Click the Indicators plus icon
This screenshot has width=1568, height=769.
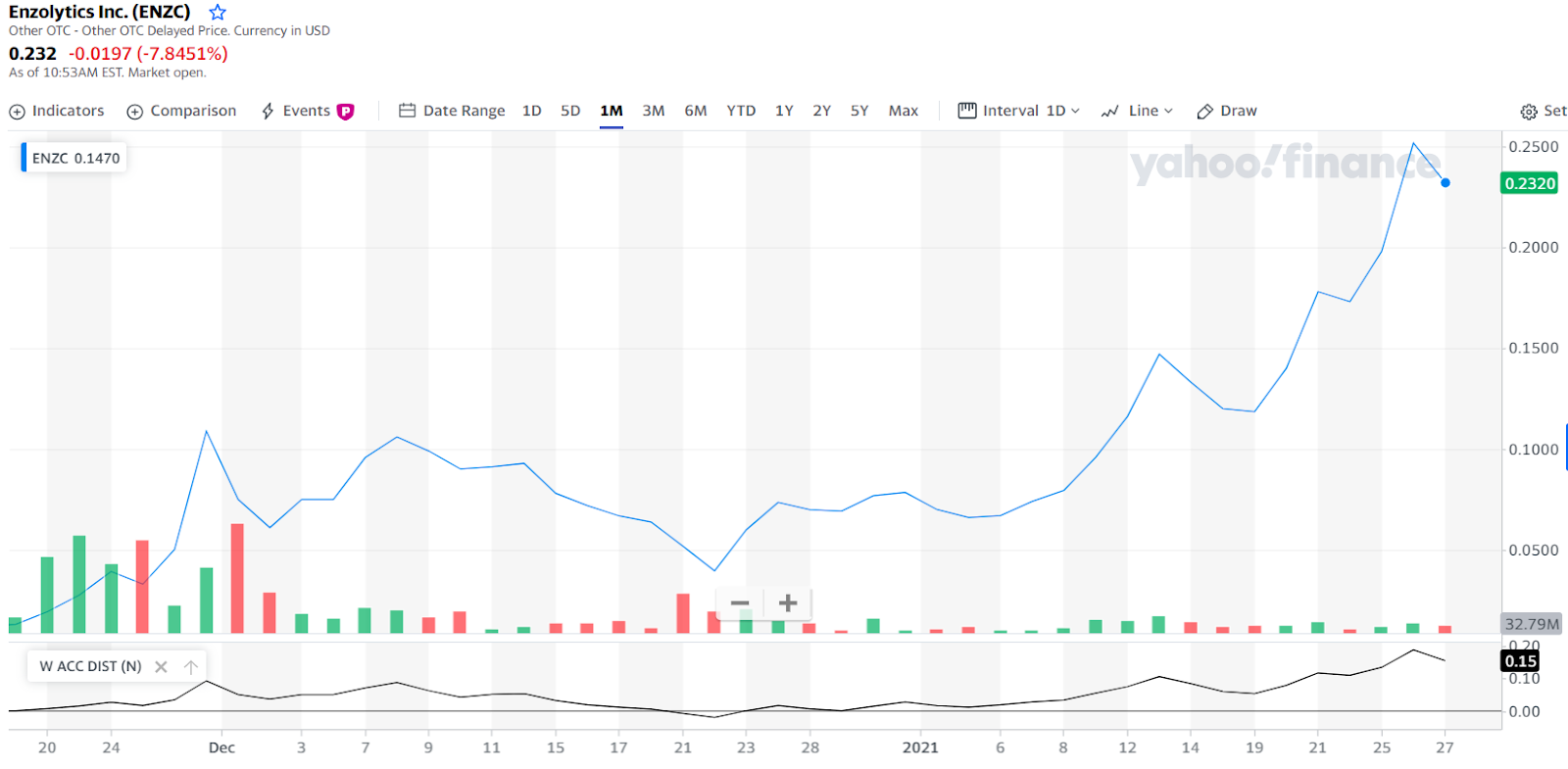pyautogui.click(x=17, y=112)
